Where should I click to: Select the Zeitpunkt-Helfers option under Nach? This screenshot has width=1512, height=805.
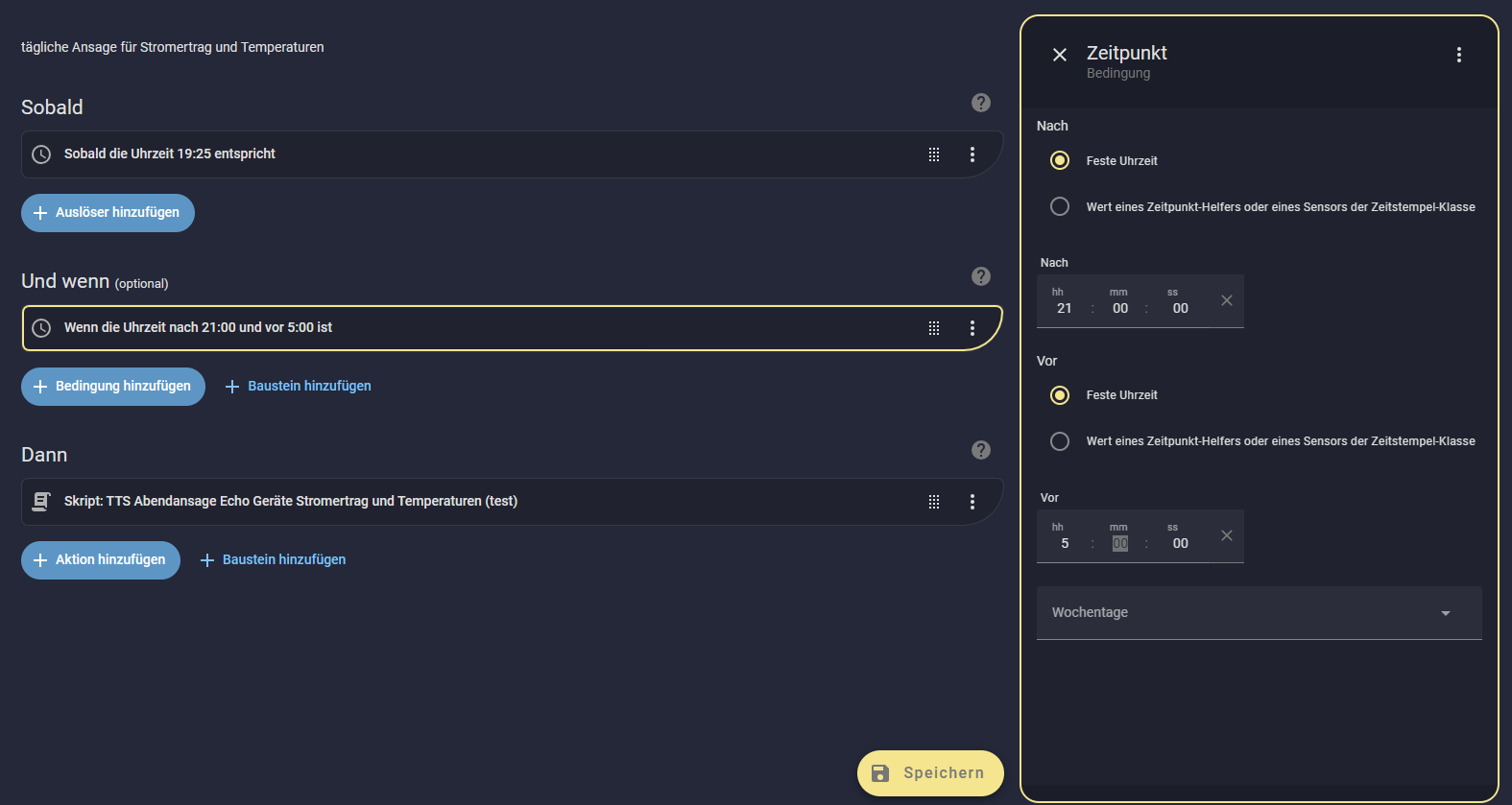[x=1060, y=206]
